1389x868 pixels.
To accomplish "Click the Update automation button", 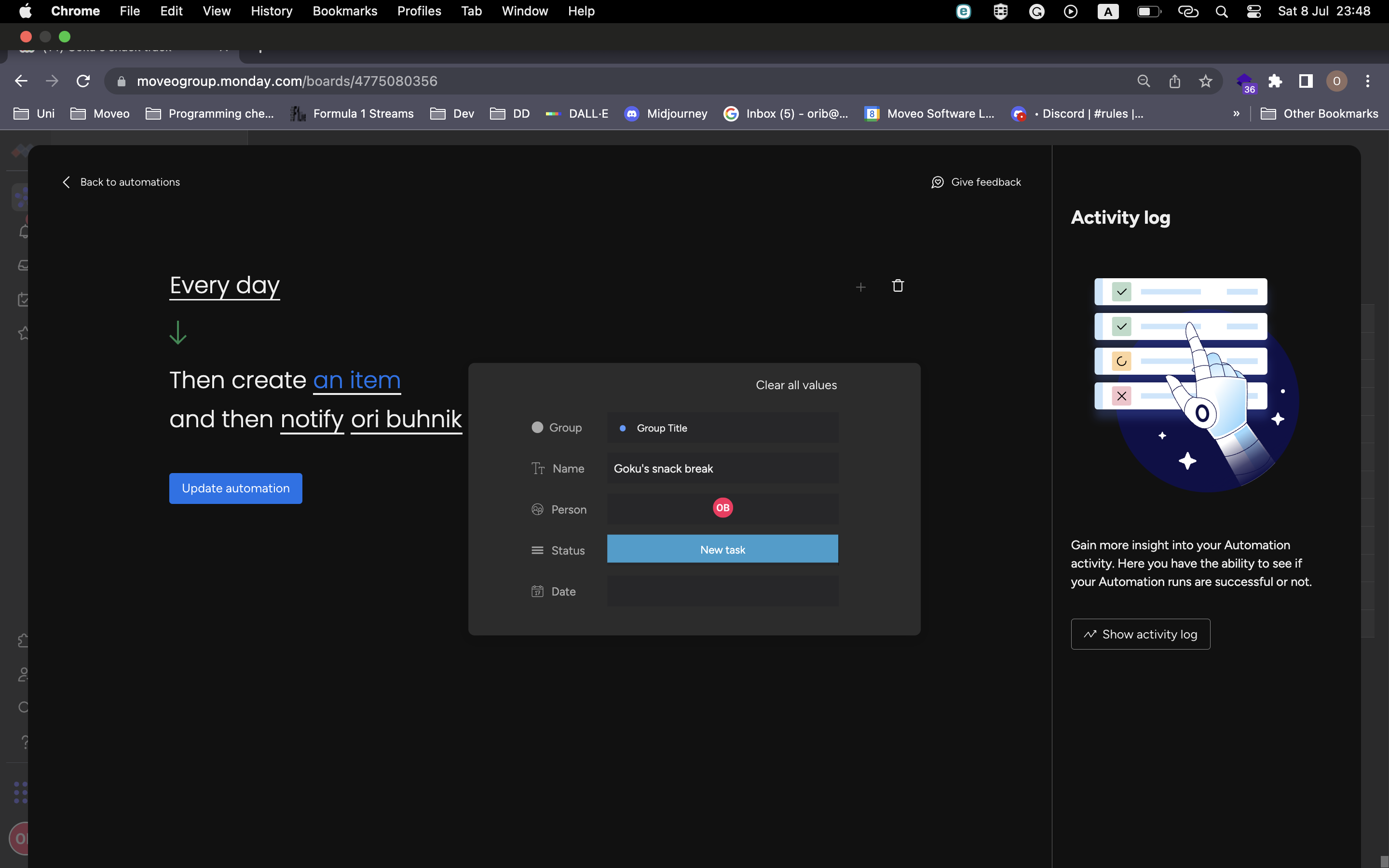I will click(235, 488).
